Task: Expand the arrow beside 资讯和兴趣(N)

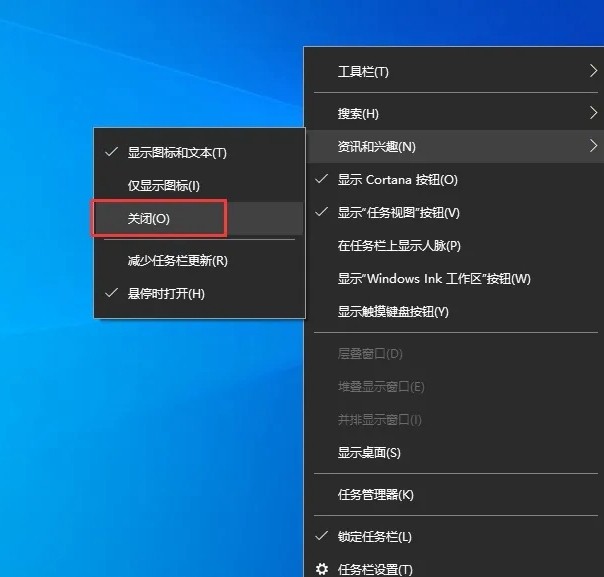Action: coord(594,146)
